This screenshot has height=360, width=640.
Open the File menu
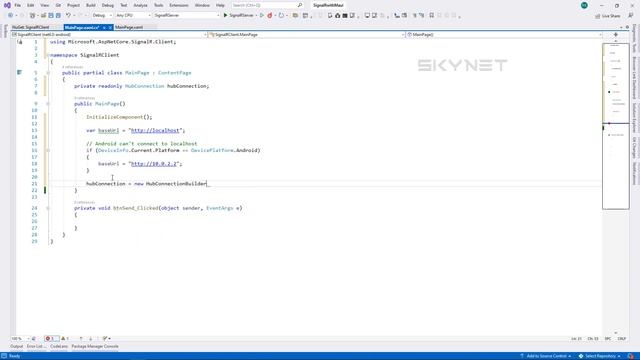pos(17,5)
